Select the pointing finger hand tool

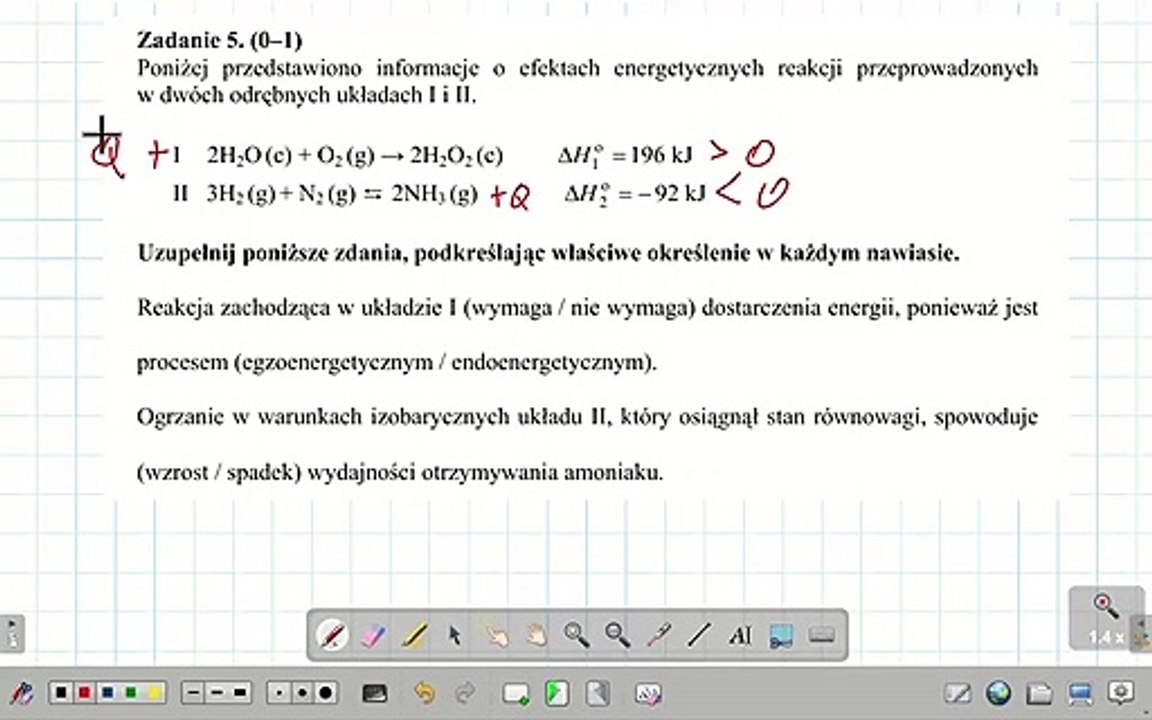496,634
